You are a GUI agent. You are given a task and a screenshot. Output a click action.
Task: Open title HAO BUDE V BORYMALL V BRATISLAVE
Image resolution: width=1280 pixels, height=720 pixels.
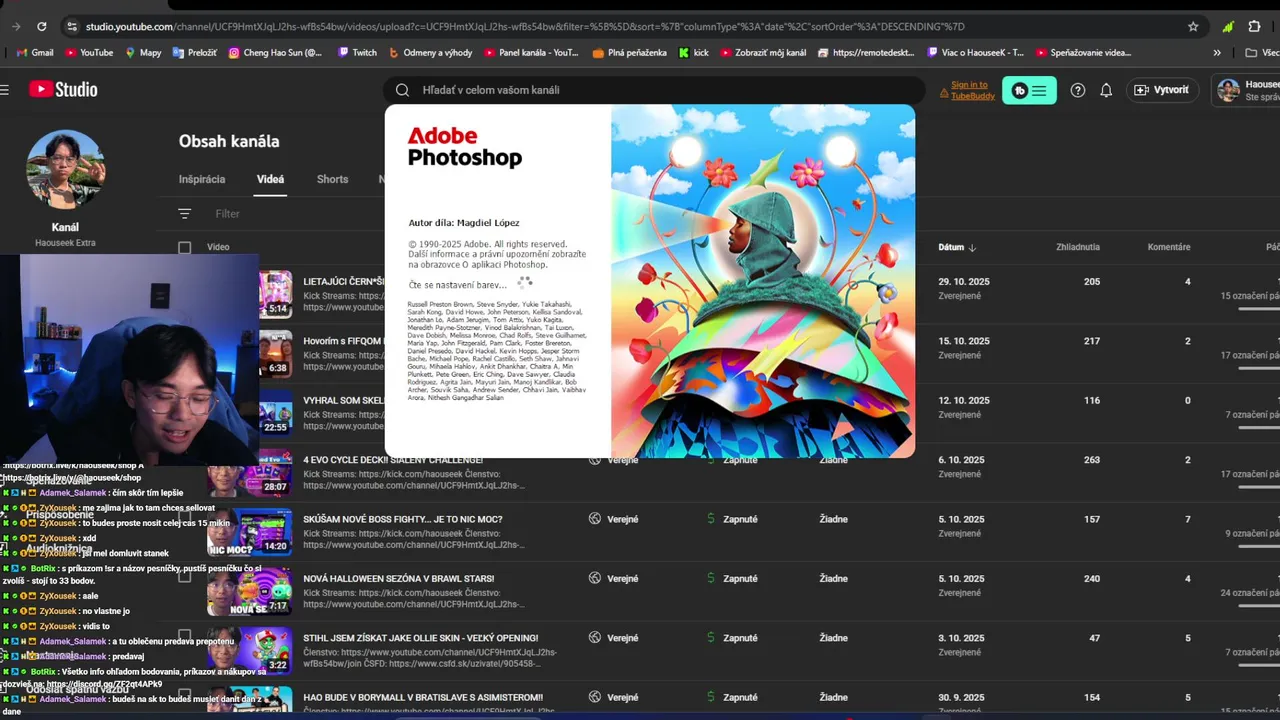pyautogui.click(x=423, y=697)
